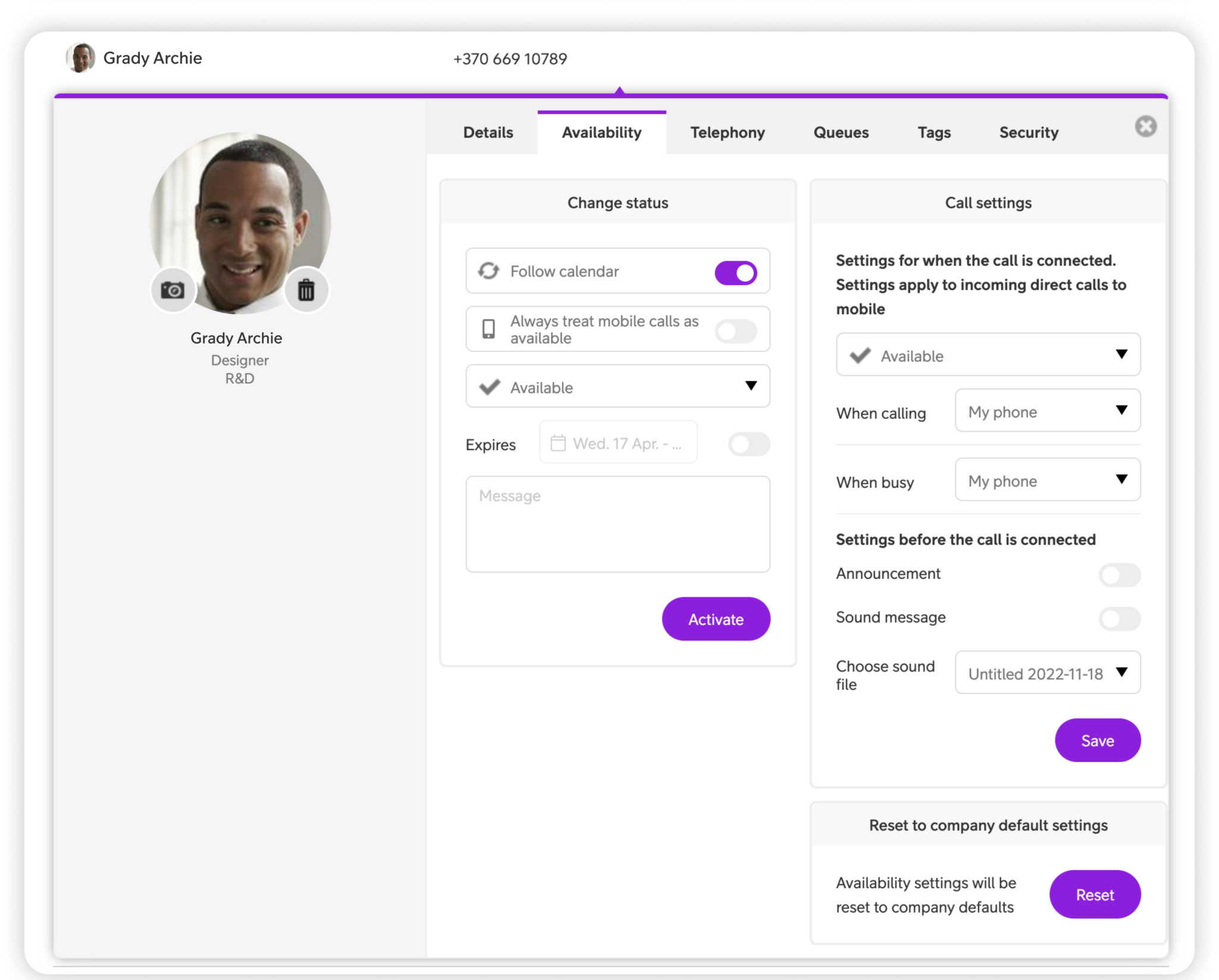
Task: Disable the Follow calendar toggle
Action: click(736, 271)
